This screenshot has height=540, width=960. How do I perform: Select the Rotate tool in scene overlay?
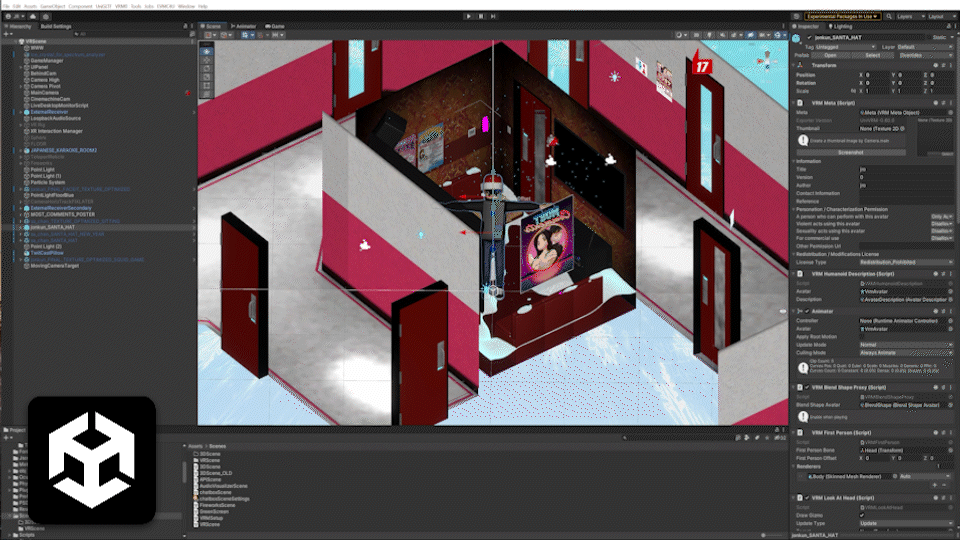coord(207,70)
